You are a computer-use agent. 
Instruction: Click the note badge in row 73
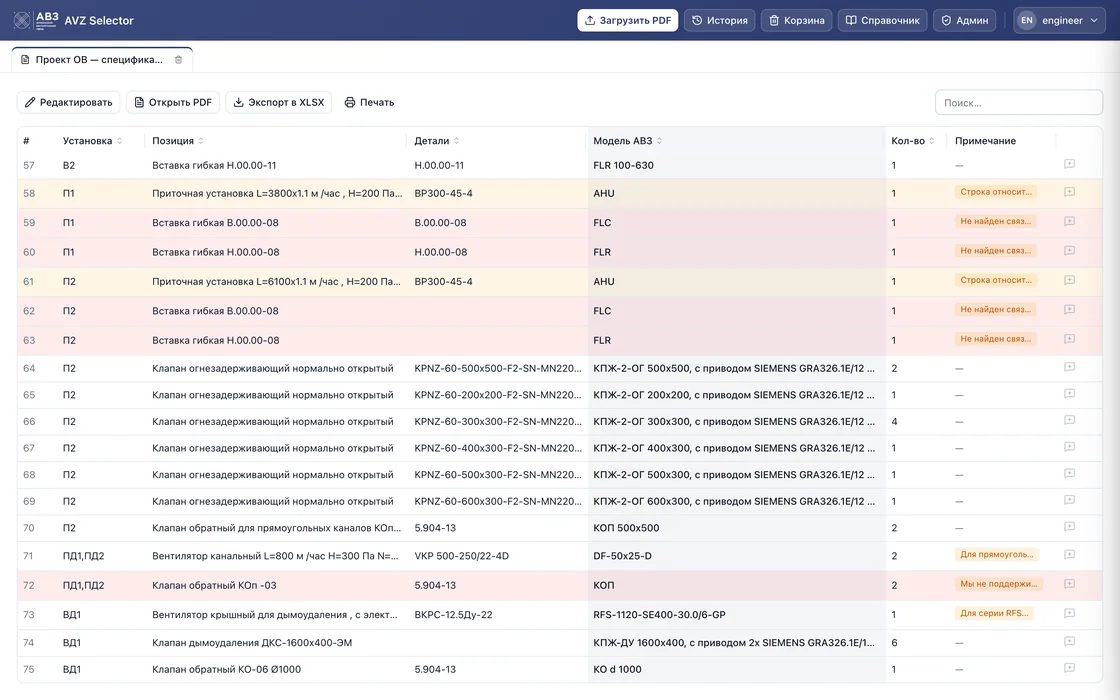point(994,614)
